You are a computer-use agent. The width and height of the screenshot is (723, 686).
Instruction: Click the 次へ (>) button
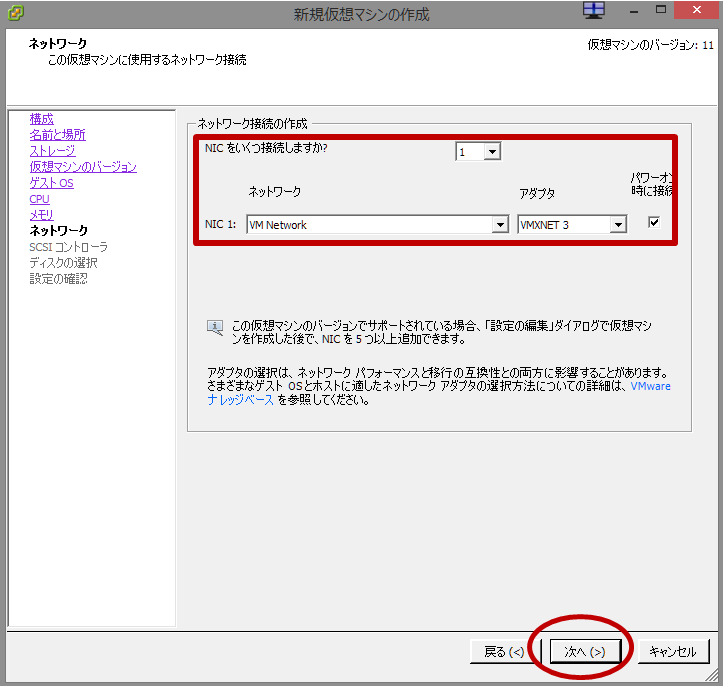(x=585, y=651)
